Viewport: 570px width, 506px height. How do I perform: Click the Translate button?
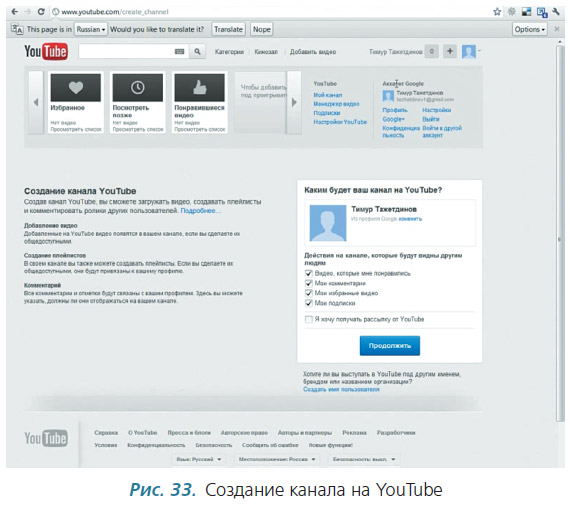point(228,29)
